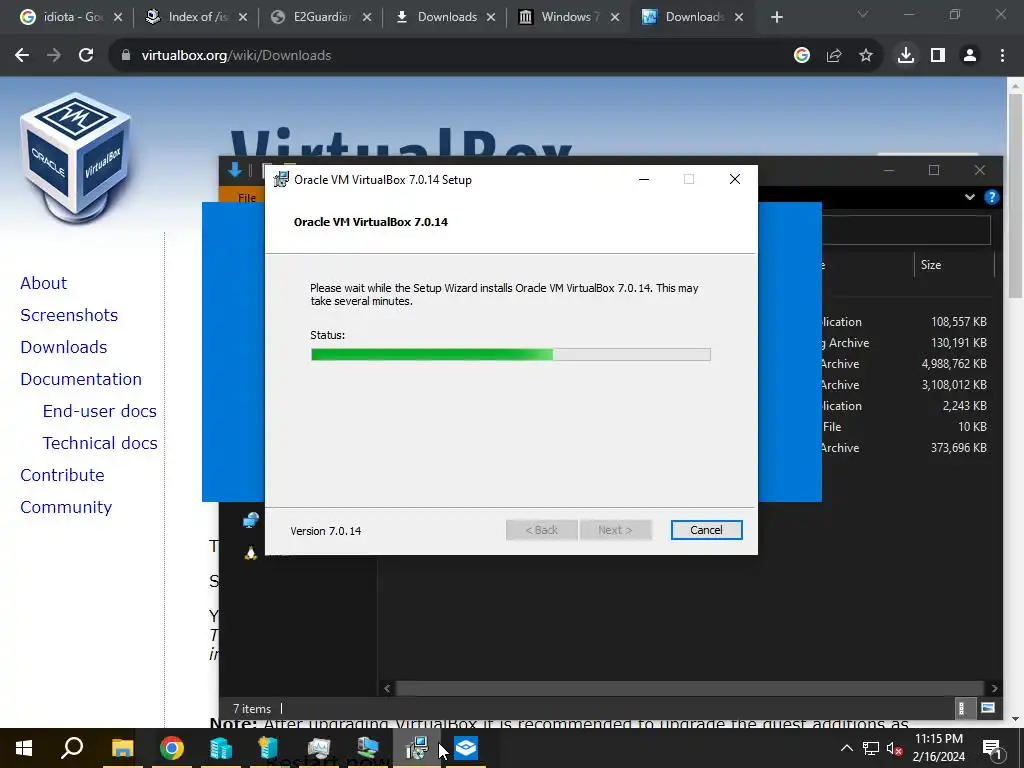1024x768 pixels.
Task: Close the E2Guardian tab
Action: 367,18
